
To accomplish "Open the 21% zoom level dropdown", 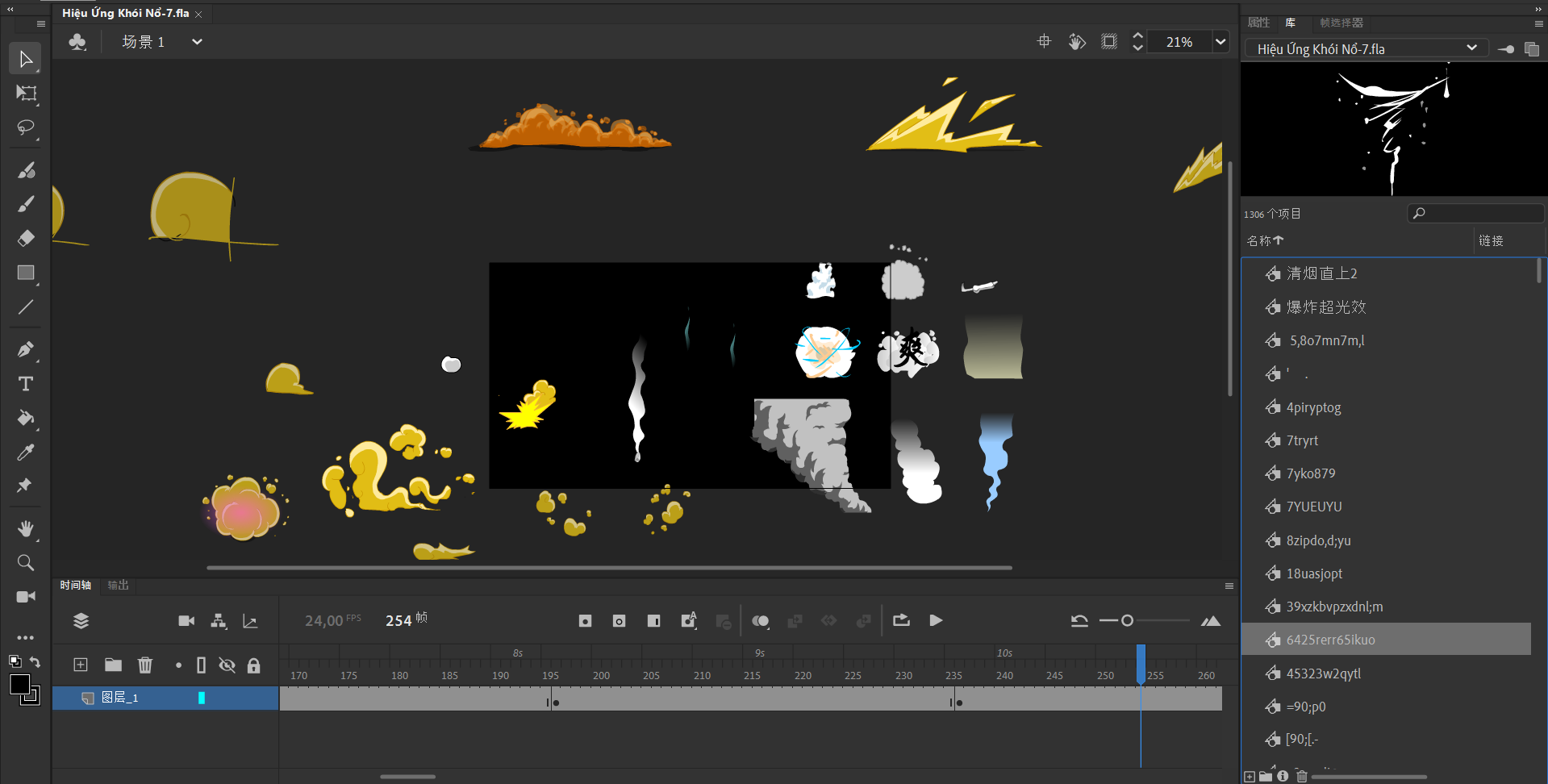I will point(1220,42).
